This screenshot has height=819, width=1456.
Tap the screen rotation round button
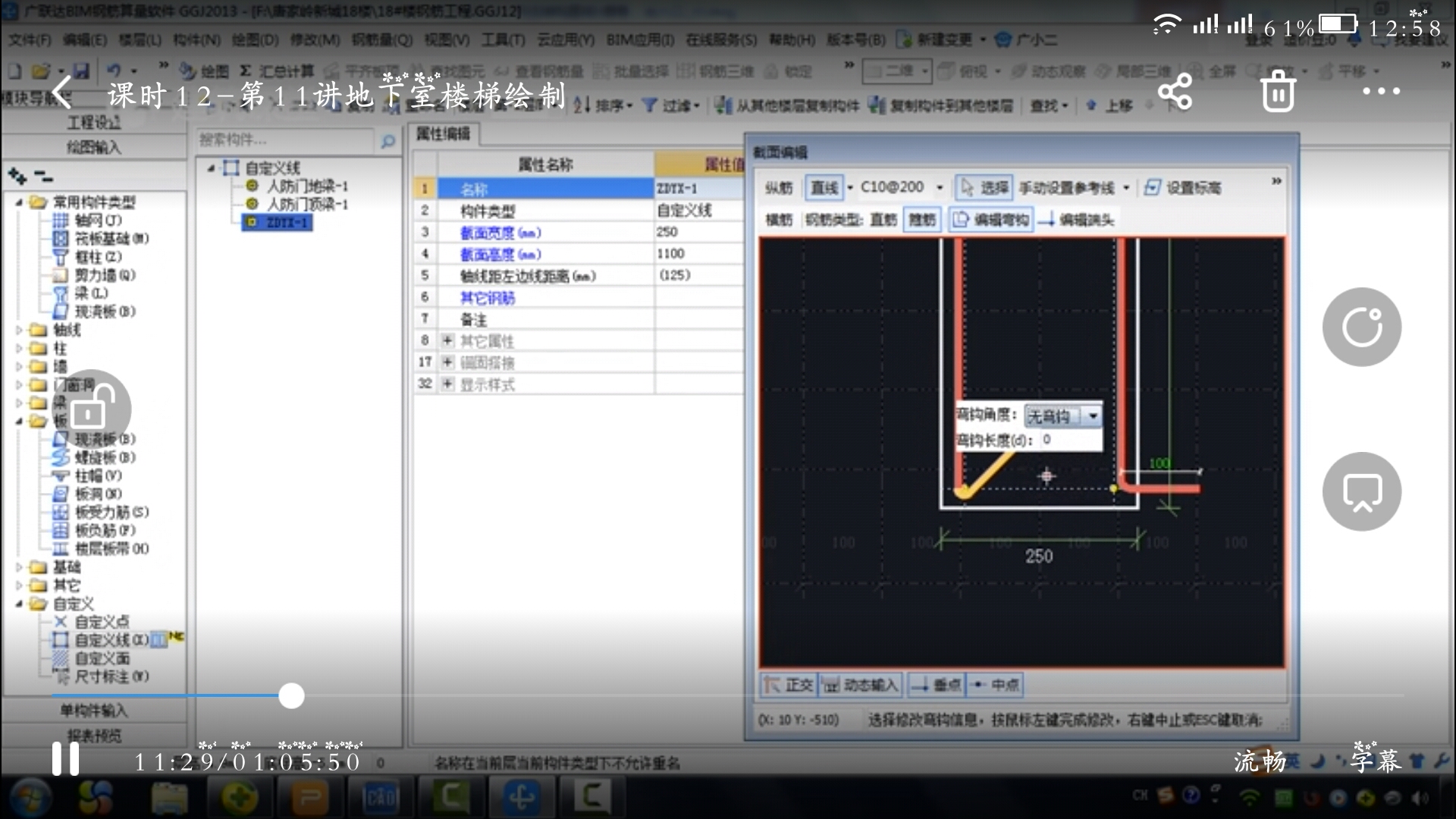pos(1362,327)
